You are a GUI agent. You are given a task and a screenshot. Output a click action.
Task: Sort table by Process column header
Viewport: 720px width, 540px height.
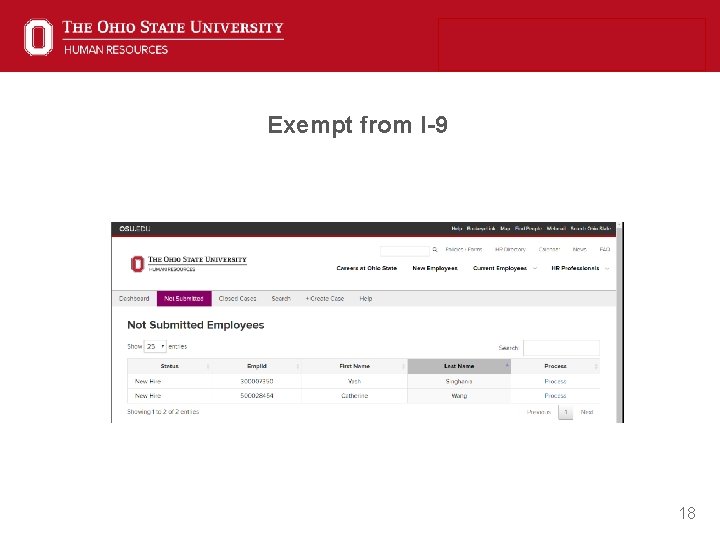(x=555, y=366)
